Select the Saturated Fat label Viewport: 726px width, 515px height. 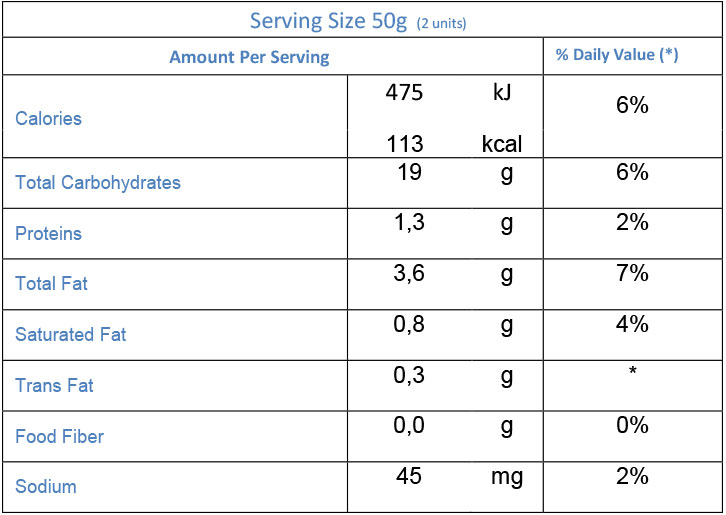70,334
